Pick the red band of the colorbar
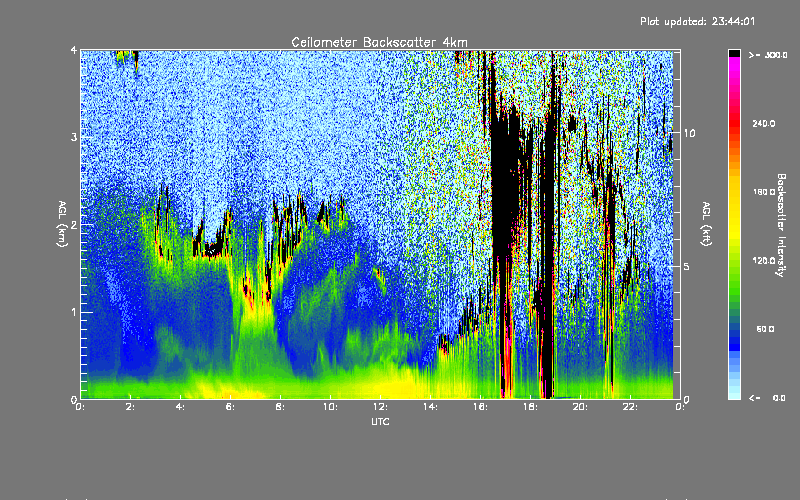Screen dimensions: 800x500 734,122
